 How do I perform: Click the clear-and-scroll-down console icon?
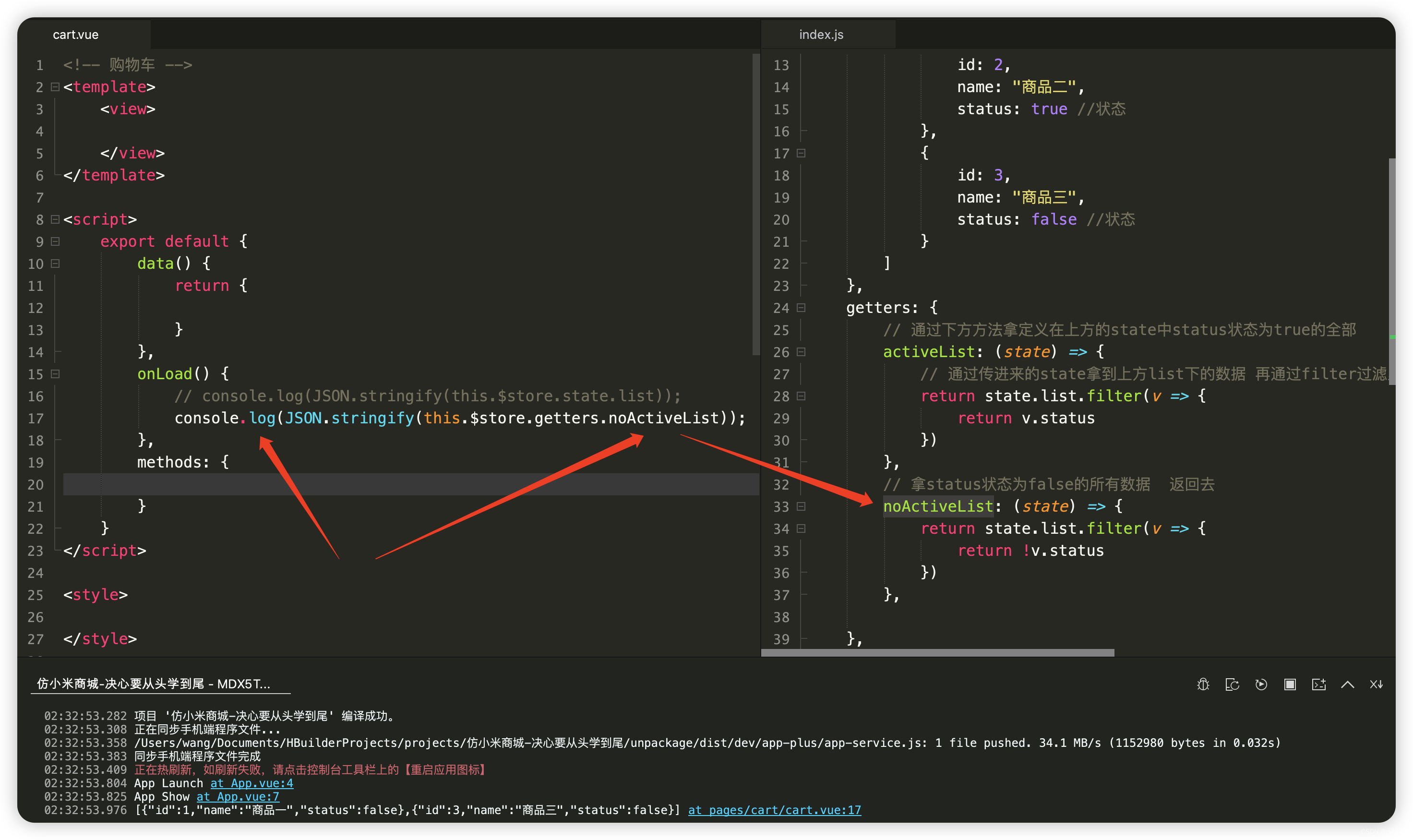point(1376,684)
